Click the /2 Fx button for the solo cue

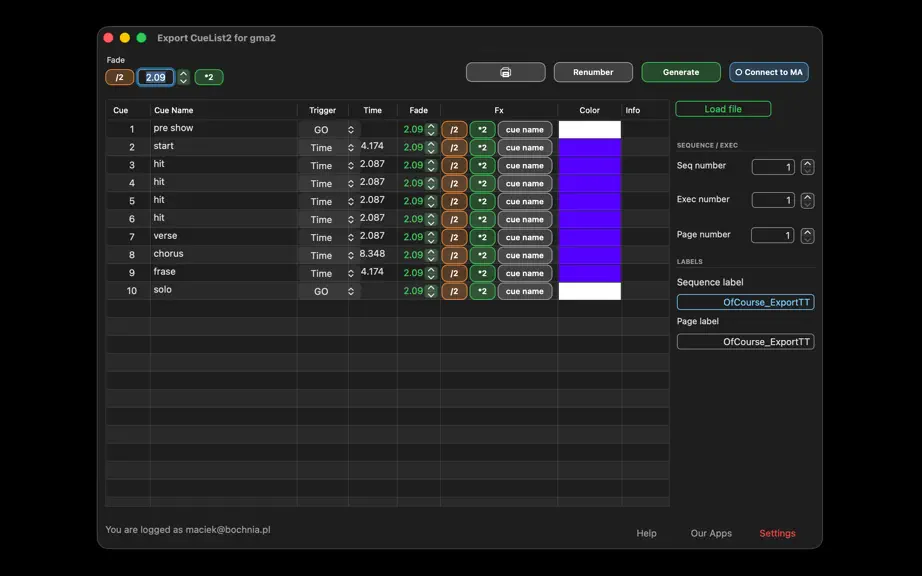[454, 292]
